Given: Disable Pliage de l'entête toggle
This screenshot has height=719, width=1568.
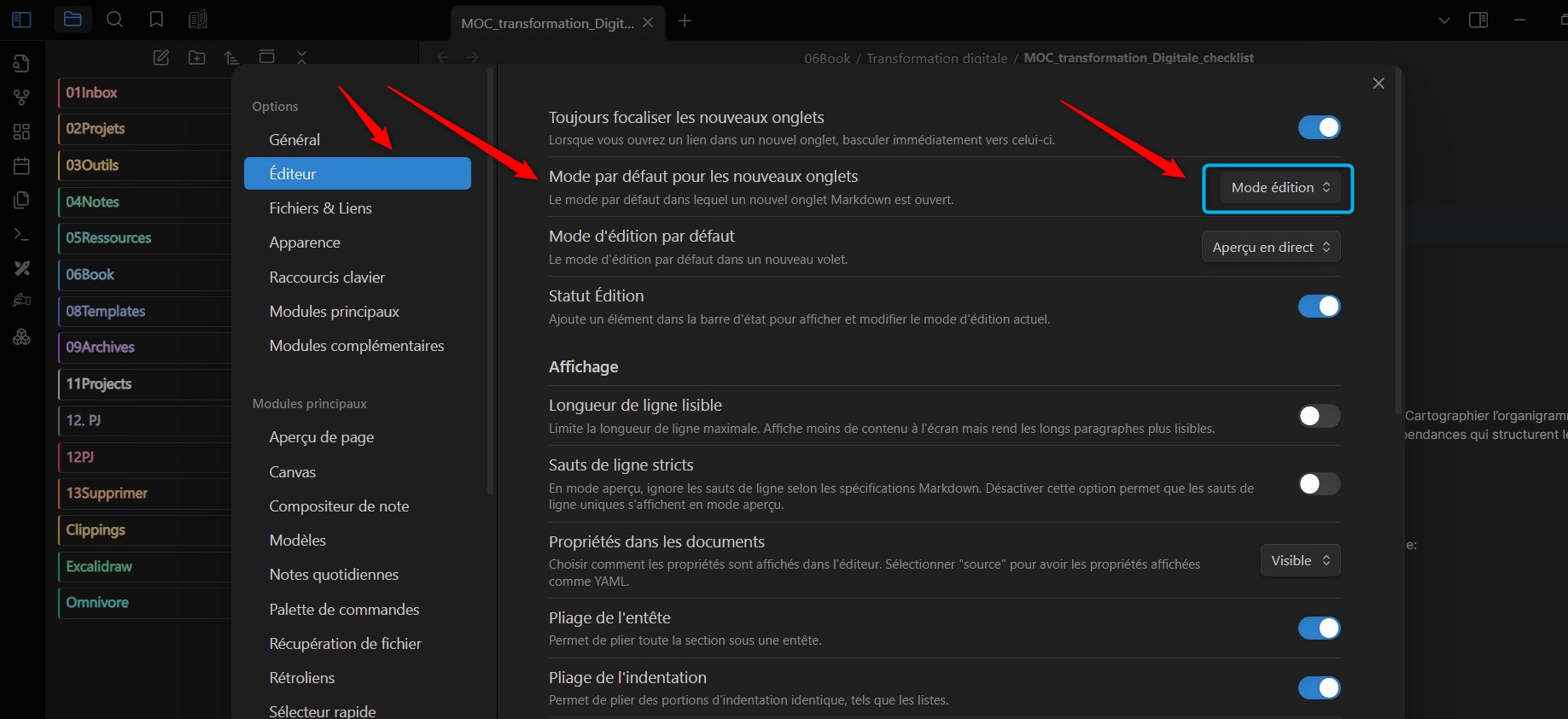Looking at the screenshot, I should coord(1320,628).
